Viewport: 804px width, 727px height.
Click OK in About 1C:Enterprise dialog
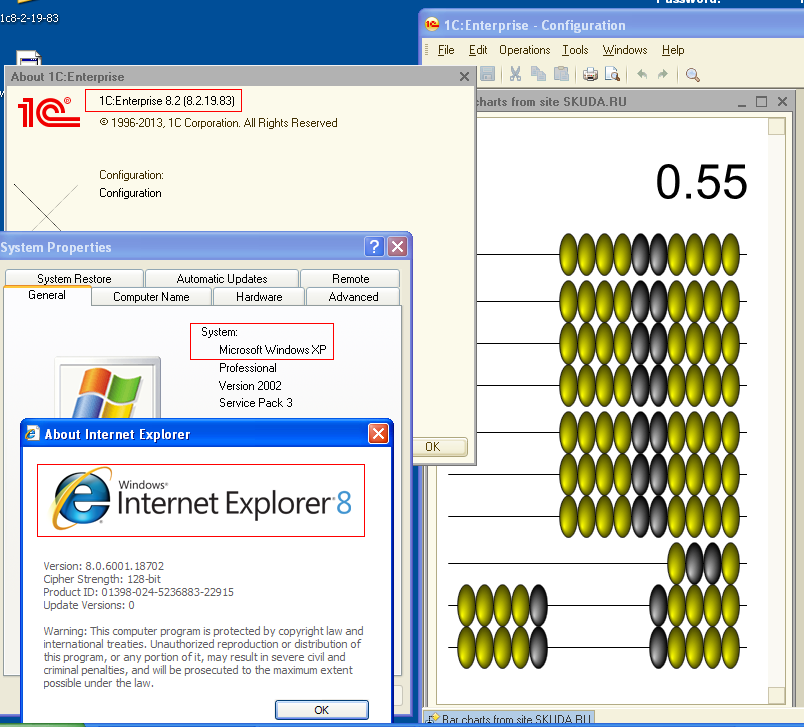tap(440, 447)
